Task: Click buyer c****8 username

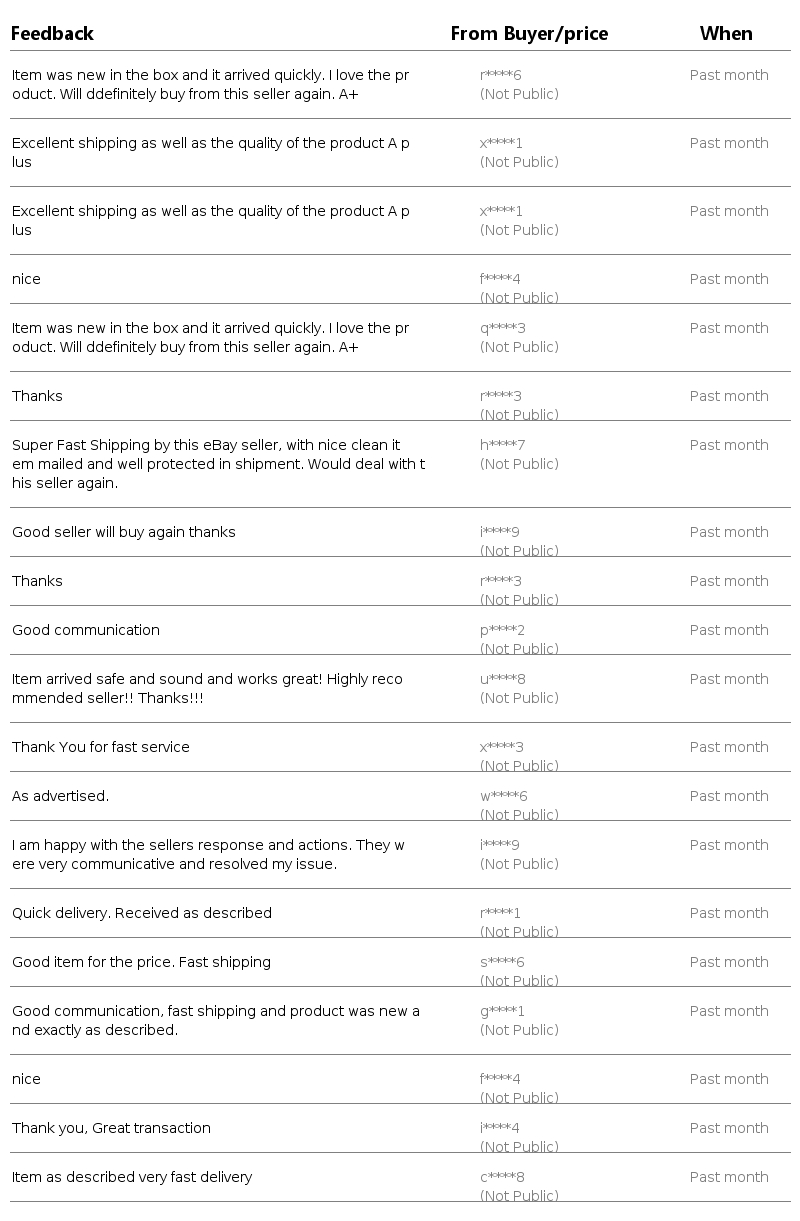Action: point(502,1177)
